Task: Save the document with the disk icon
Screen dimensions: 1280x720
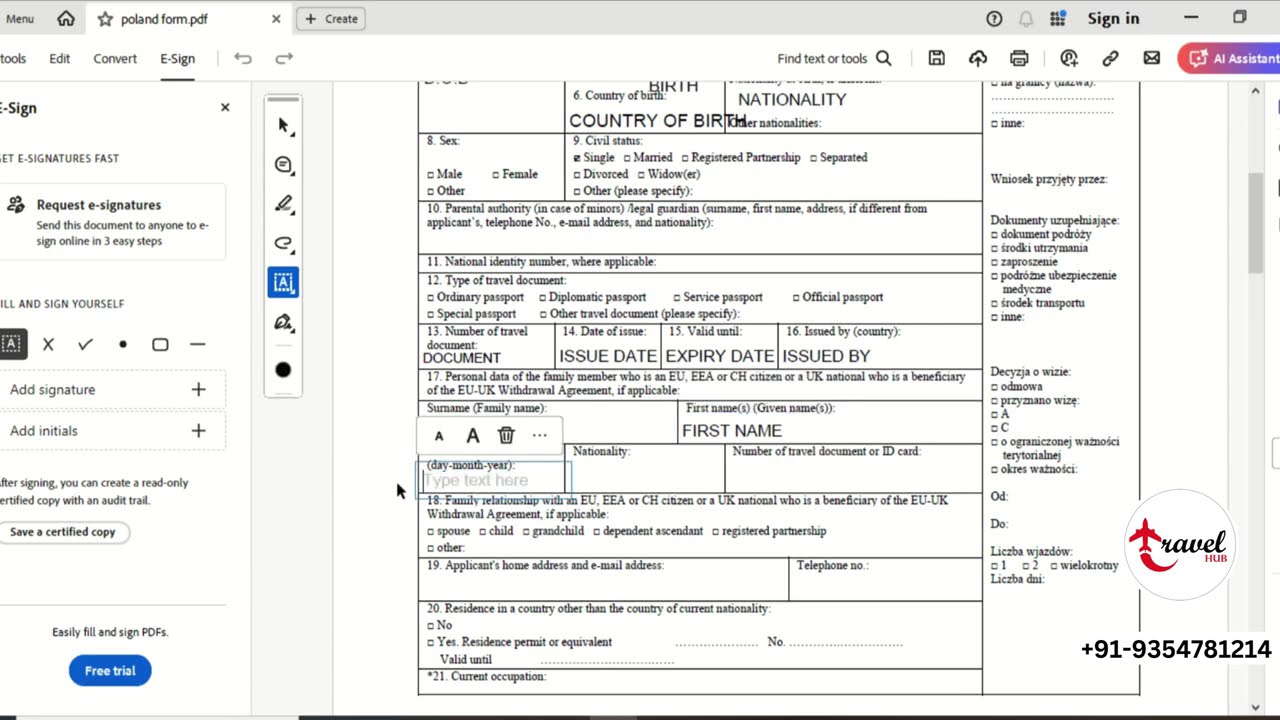Action: (x=936, y=58)
